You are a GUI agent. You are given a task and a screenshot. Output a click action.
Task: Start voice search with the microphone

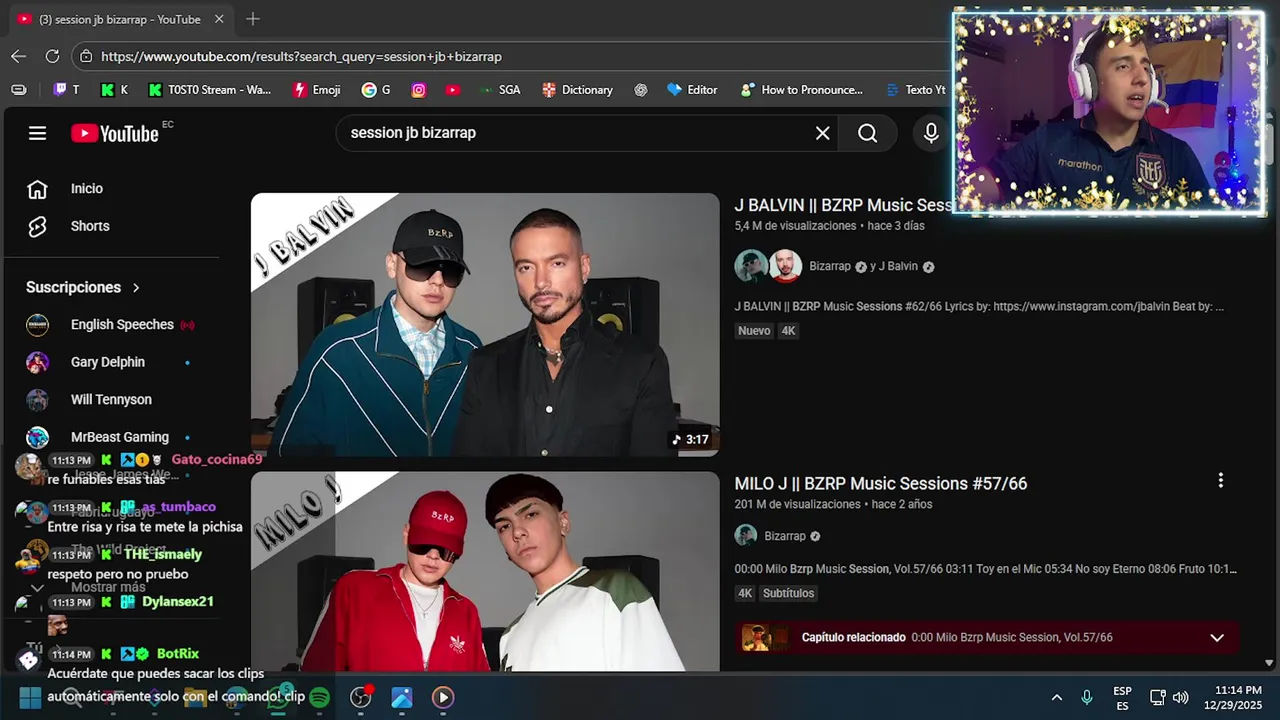pyautogui.click(x=931, y=133)
